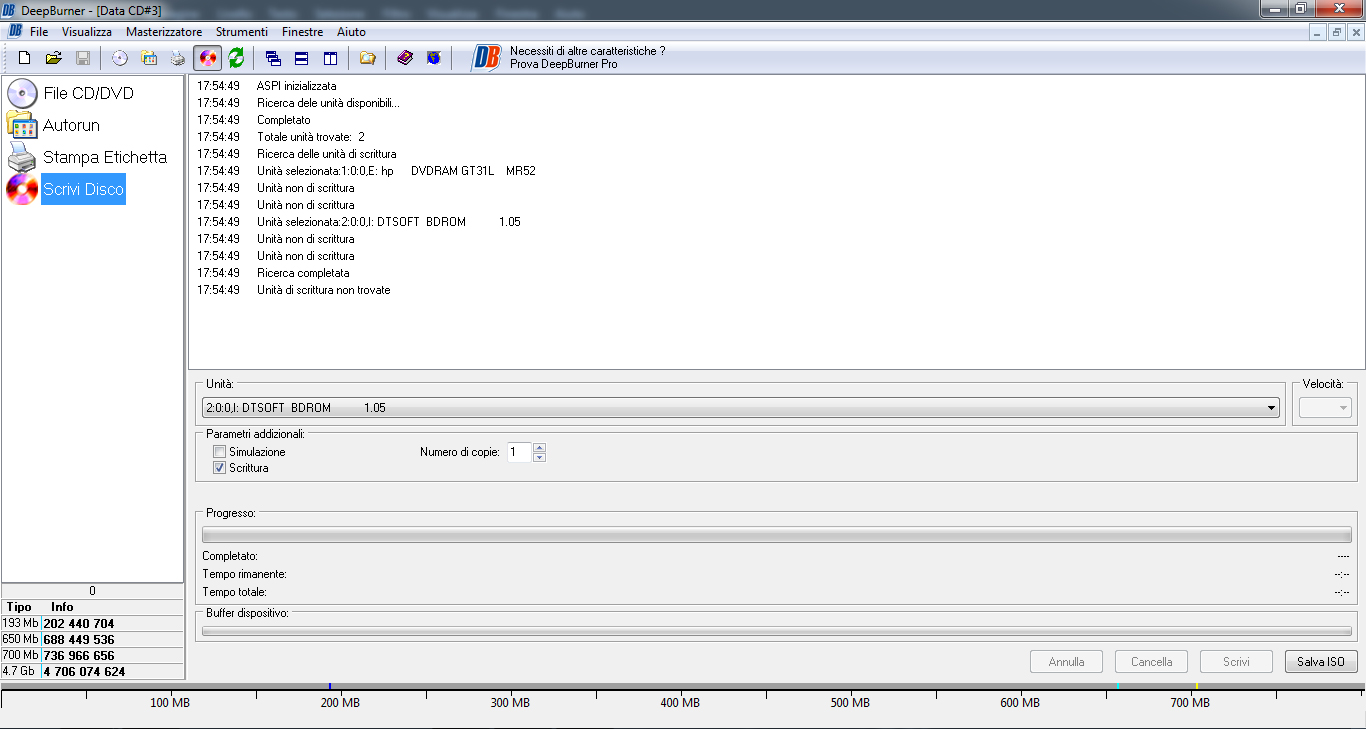Increase Numero di copie with up arrow
Image resolution: width=1366 pixels, height=729 pixels.
click(x=540, y=447)
